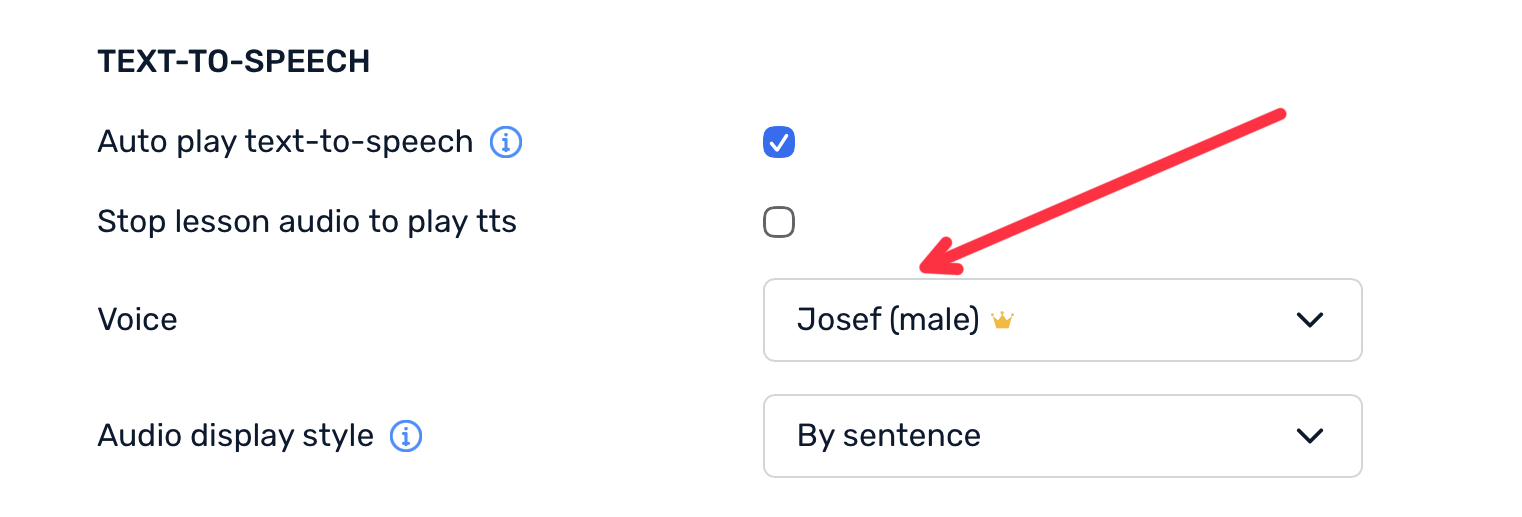
Task: Disable Auto play text-to-speech checkbox
Action: click(x=779, y=143)
